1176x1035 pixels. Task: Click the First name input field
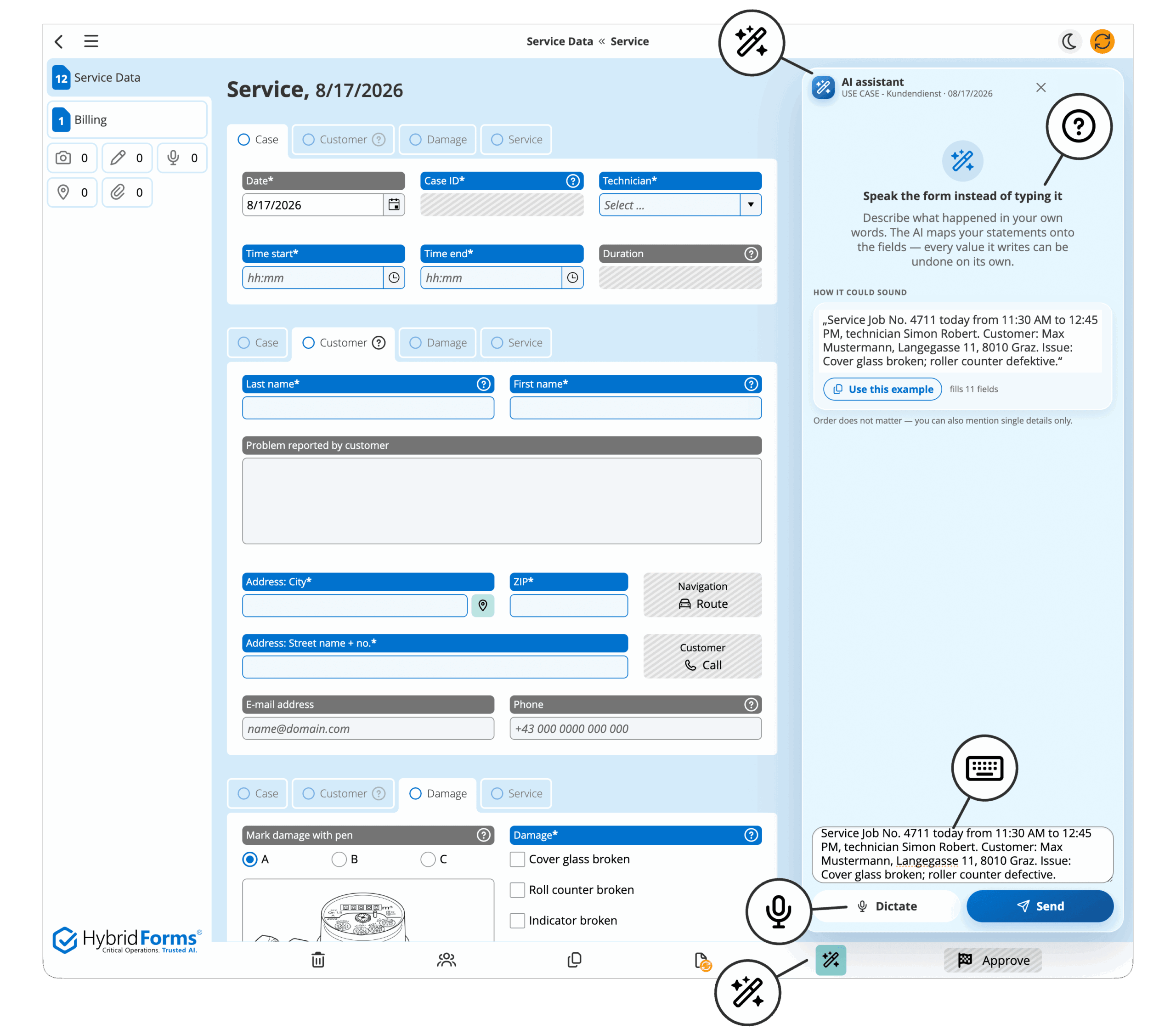coord(636,408)
